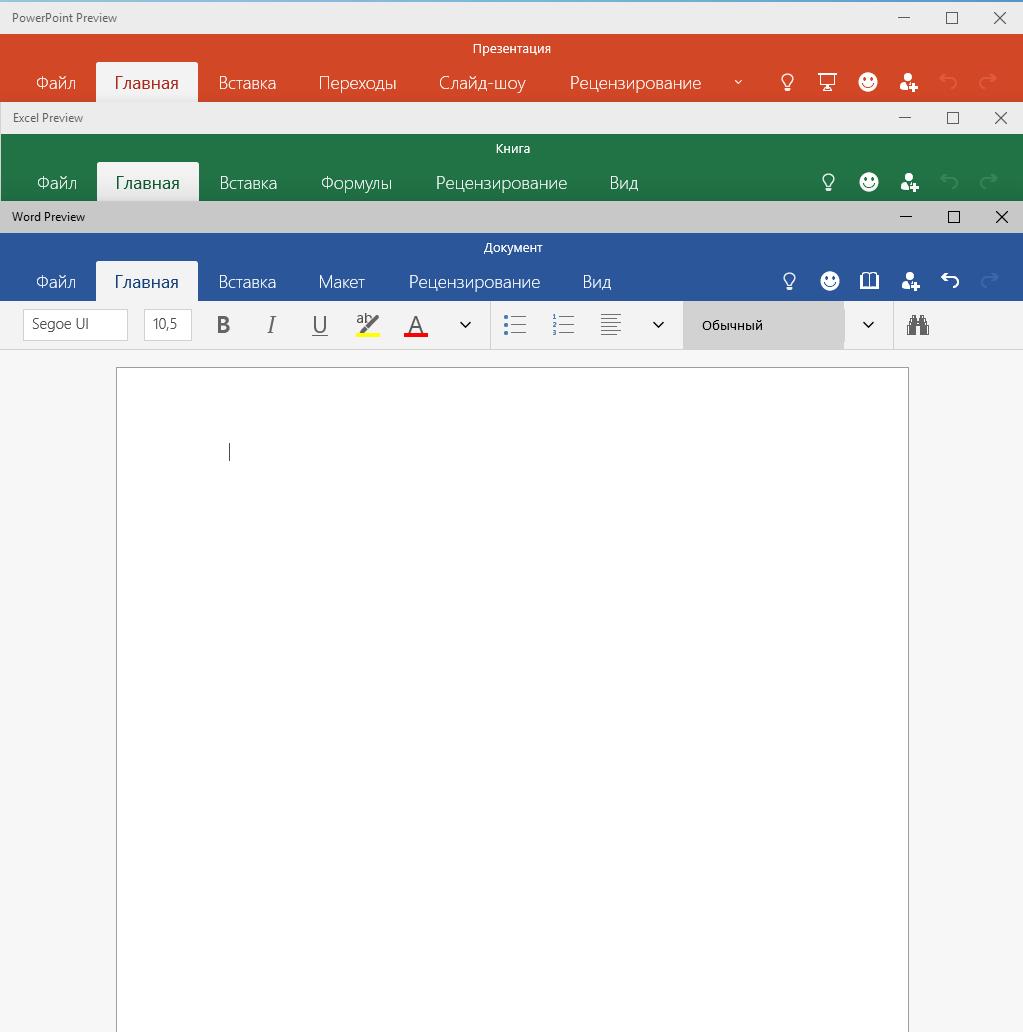Viewport: 1023px width, 1032px height.
Task: Share presentation via person-plus icon in PowerPoint
Action: pos(908,82)
